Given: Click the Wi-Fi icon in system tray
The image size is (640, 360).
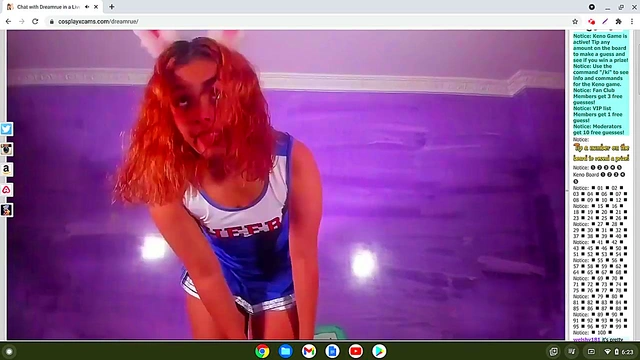Looking at the screenshot, I should pos(607,352).
